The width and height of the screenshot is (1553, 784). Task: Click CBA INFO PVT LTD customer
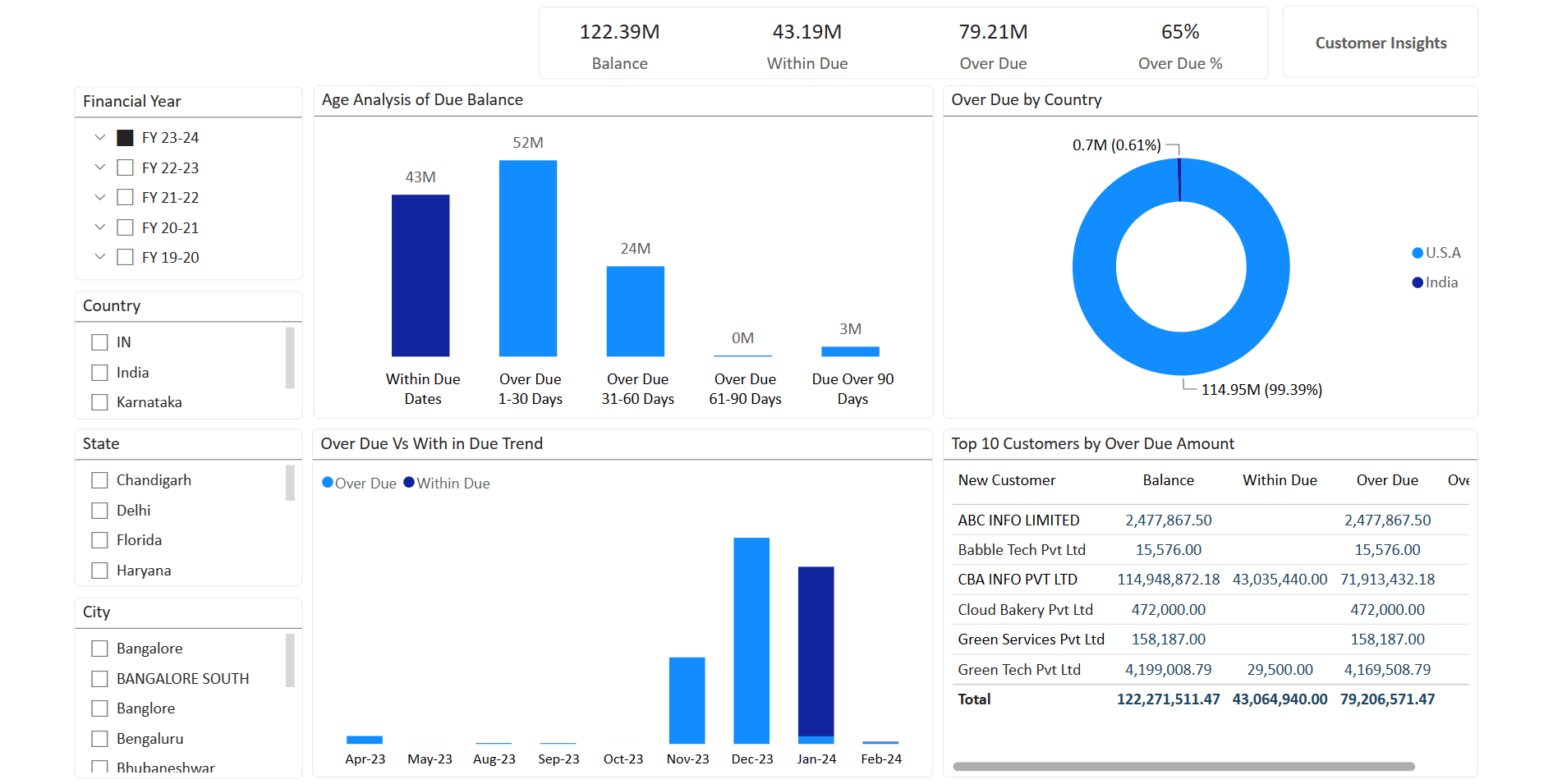[x=1018, y=580]
